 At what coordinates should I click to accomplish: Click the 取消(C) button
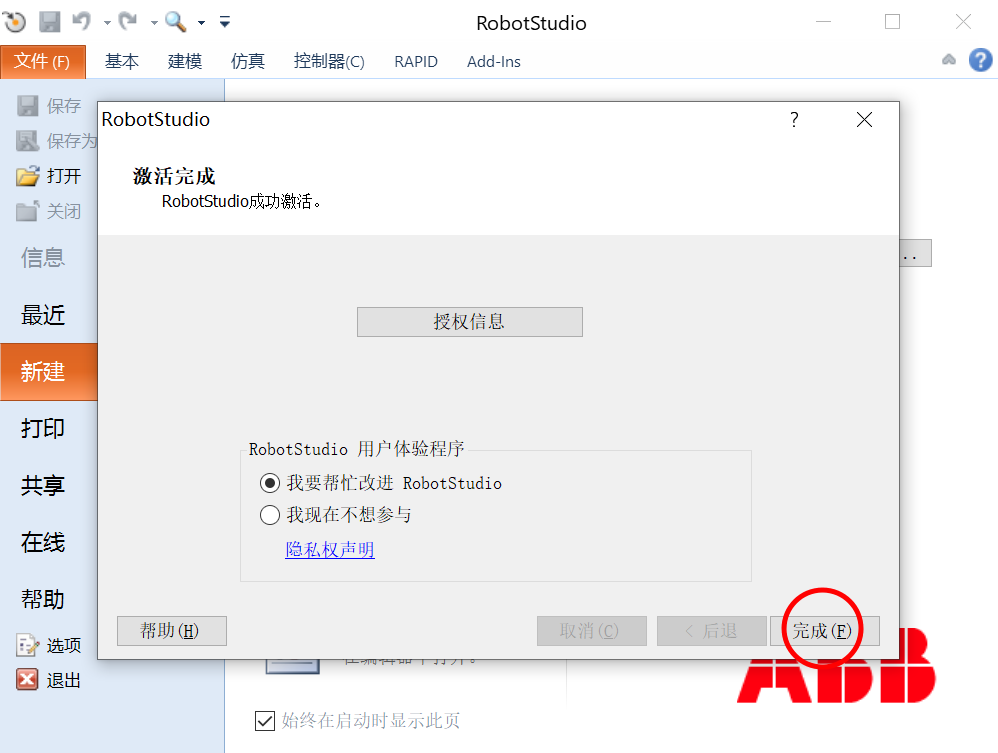point(592,631)
